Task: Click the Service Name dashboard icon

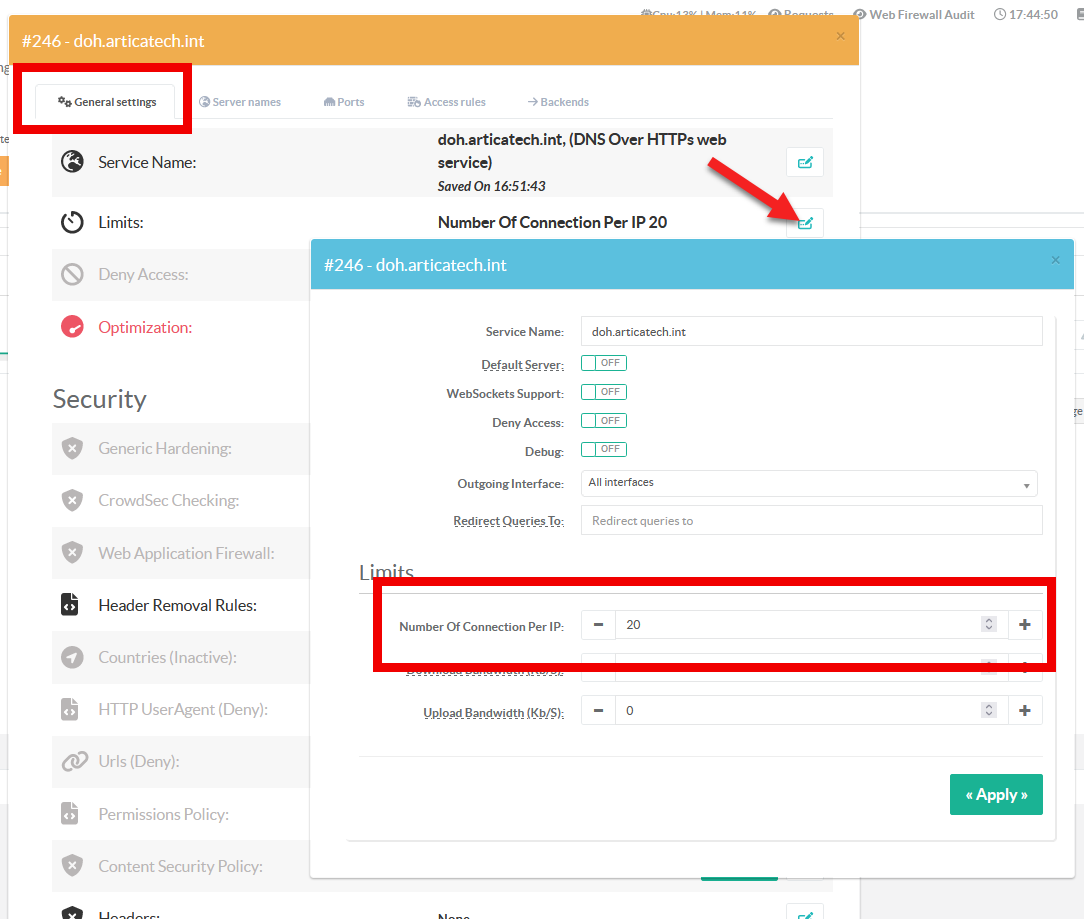Action: 72,162
